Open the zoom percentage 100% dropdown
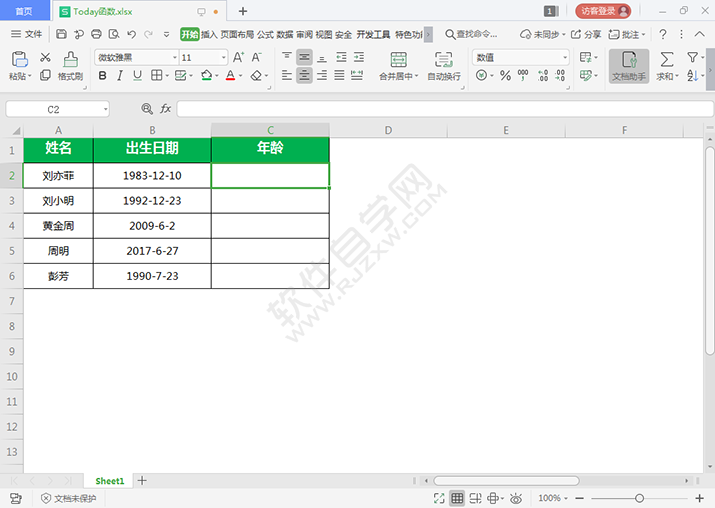 553,498
